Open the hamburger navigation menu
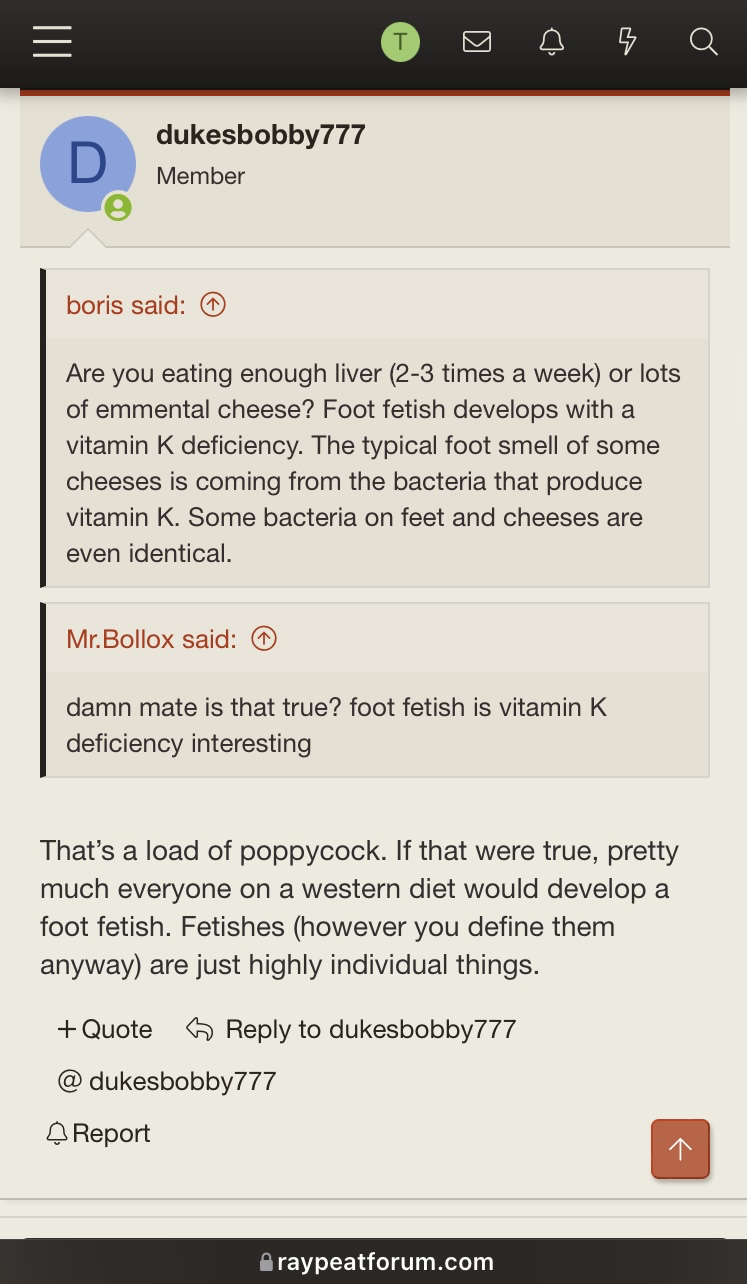This screenshot has height=1284, width=747. click(52, 42)
